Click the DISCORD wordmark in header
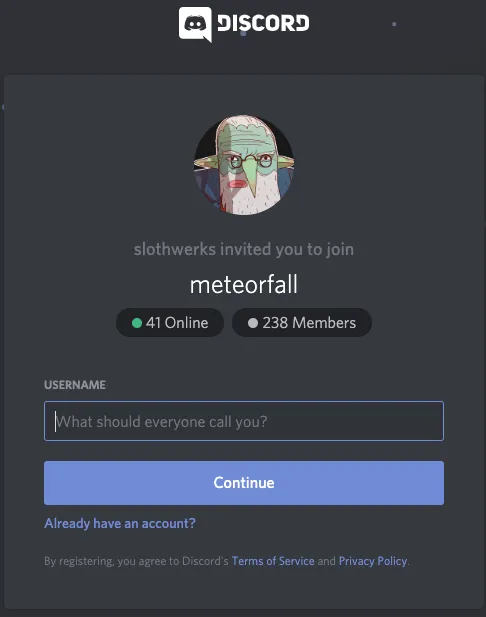The height and width of the screenshot is (617, 486). pos(263,23)
